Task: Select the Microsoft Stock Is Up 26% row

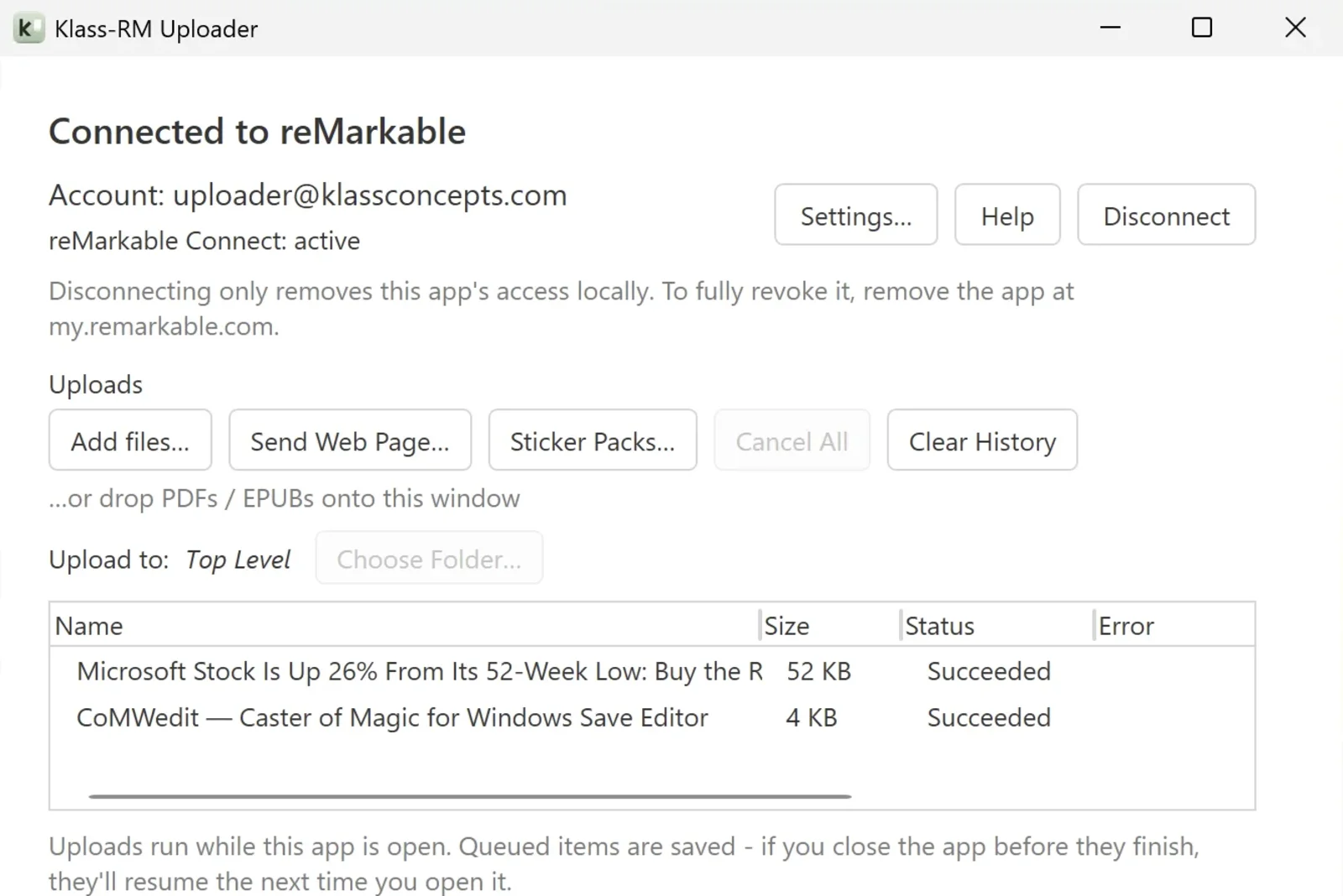Action: (x=652, y=671)
